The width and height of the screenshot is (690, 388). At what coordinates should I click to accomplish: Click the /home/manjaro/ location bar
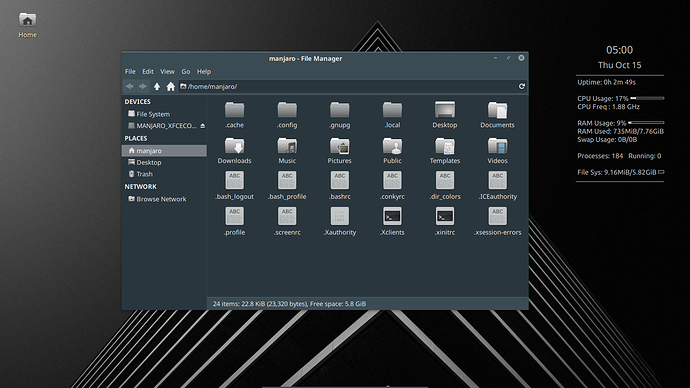pyautogui.click(x=347, y=86)
